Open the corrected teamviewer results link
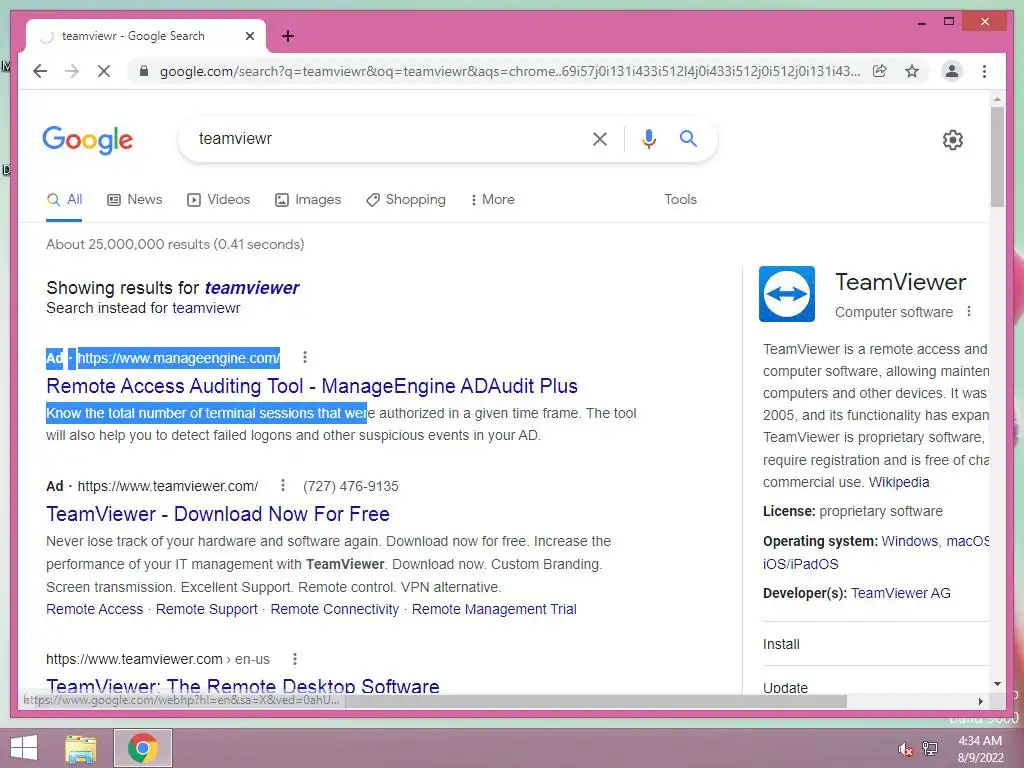 coord(252,288)
